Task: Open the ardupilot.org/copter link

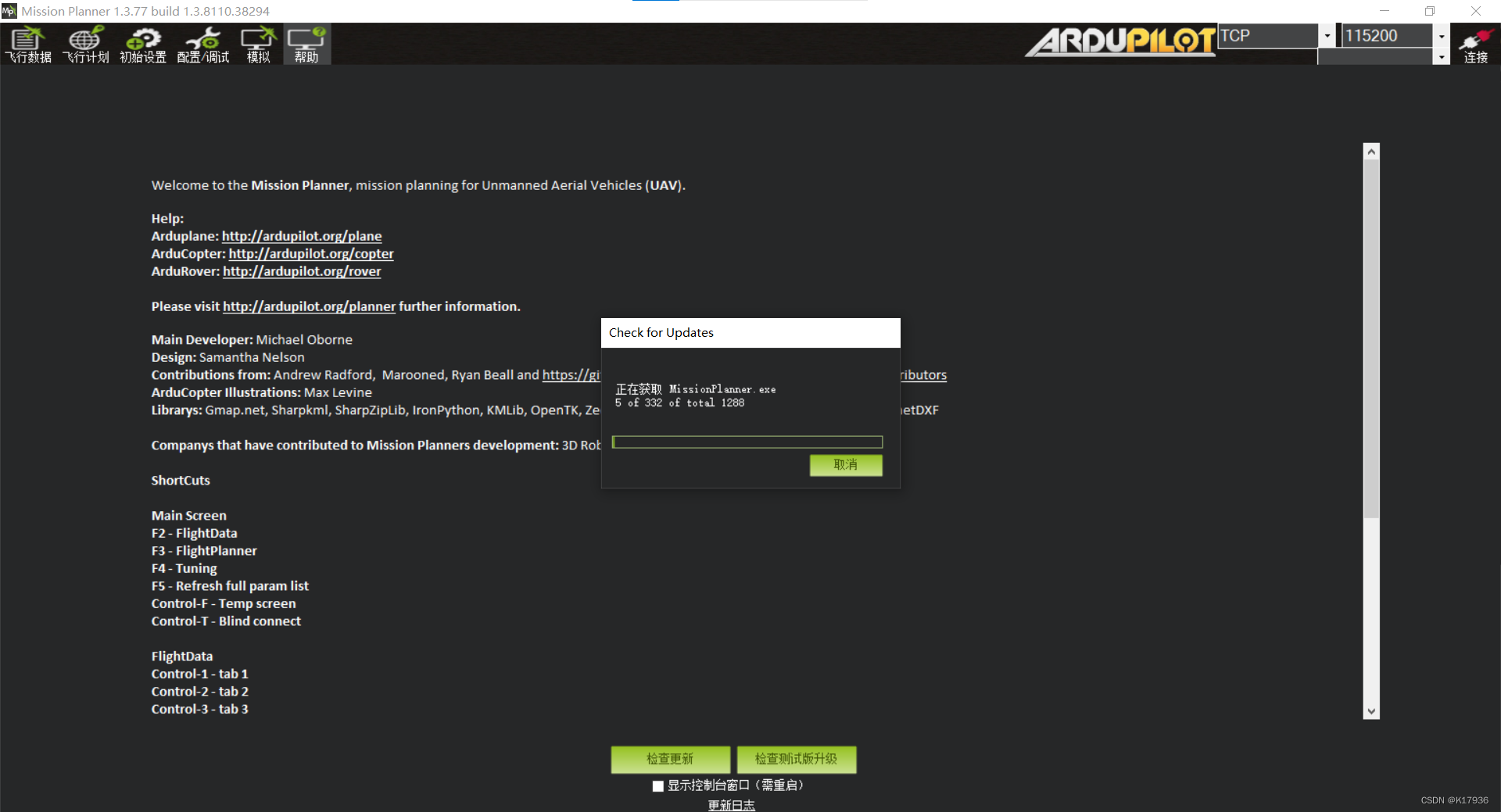Action: click(311, 254)
